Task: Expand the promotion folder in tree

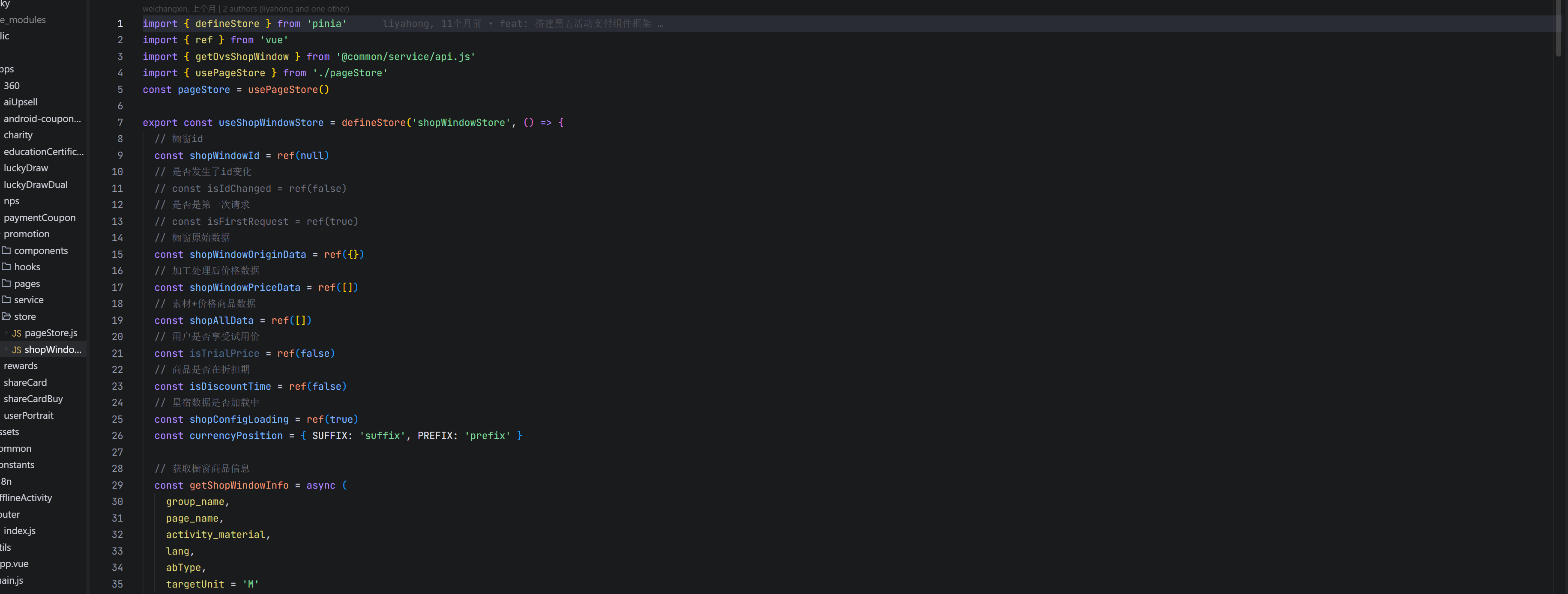Action: pos(26,234)
